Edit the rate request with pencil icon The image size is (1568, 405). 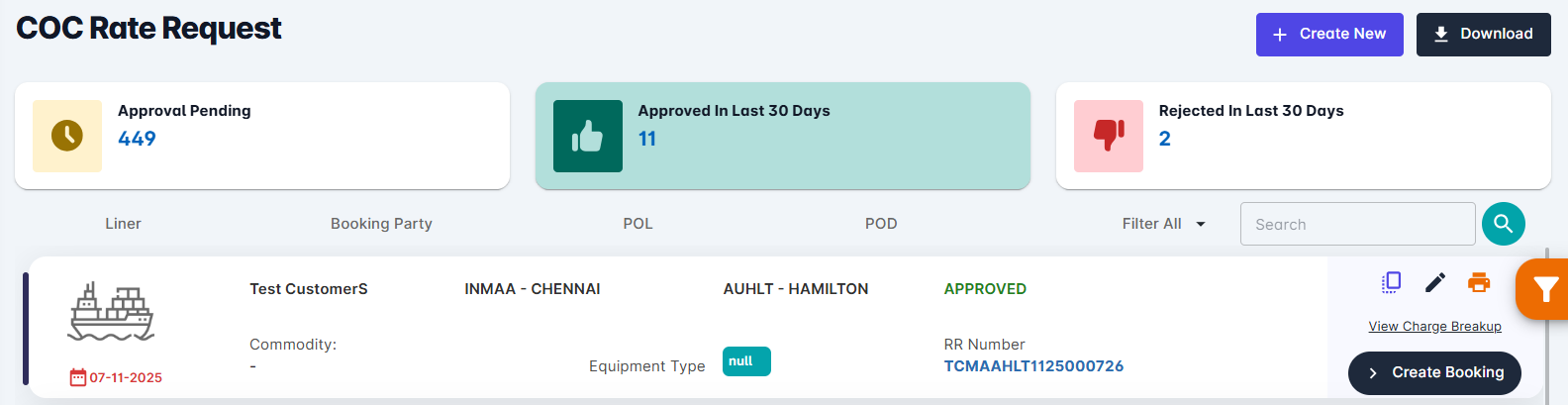[1435, 283]
